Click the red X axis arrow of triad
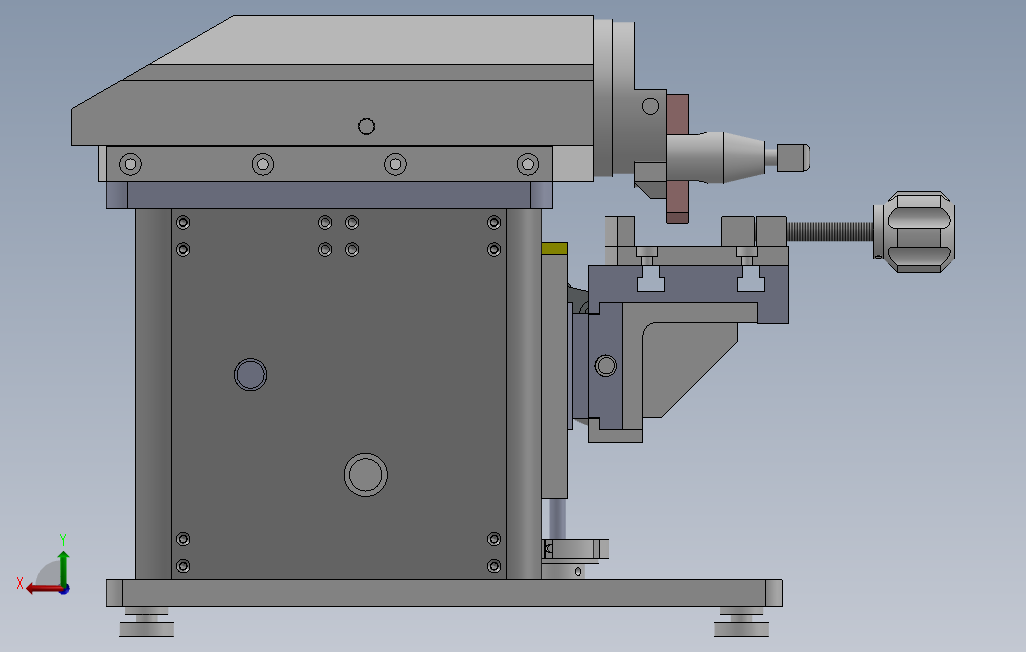Screen dimensions: 1026x652 click(43, 589)
